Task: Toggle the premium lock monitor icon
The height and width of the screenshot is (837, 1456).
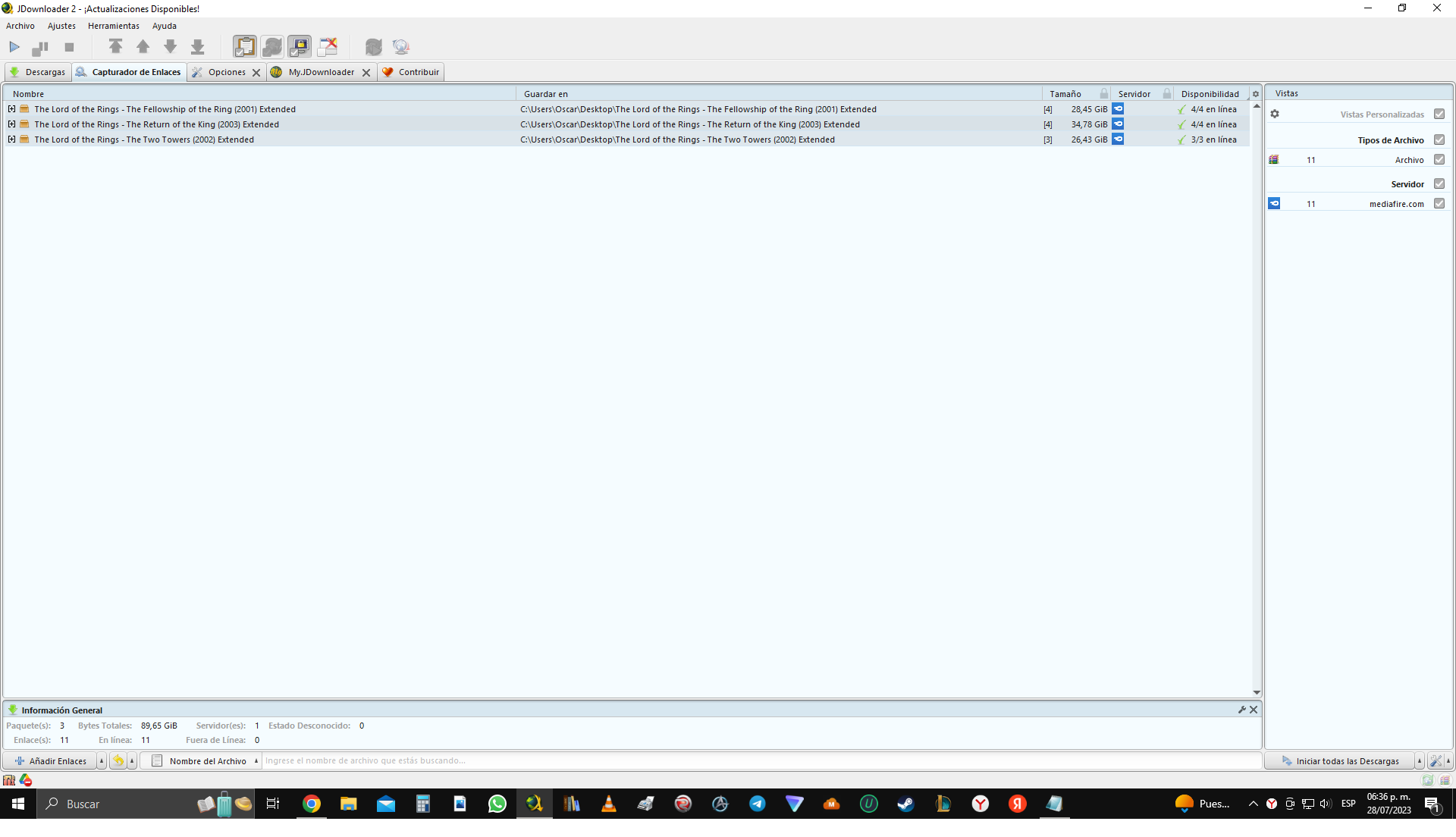Action: (x=300, y=47)
